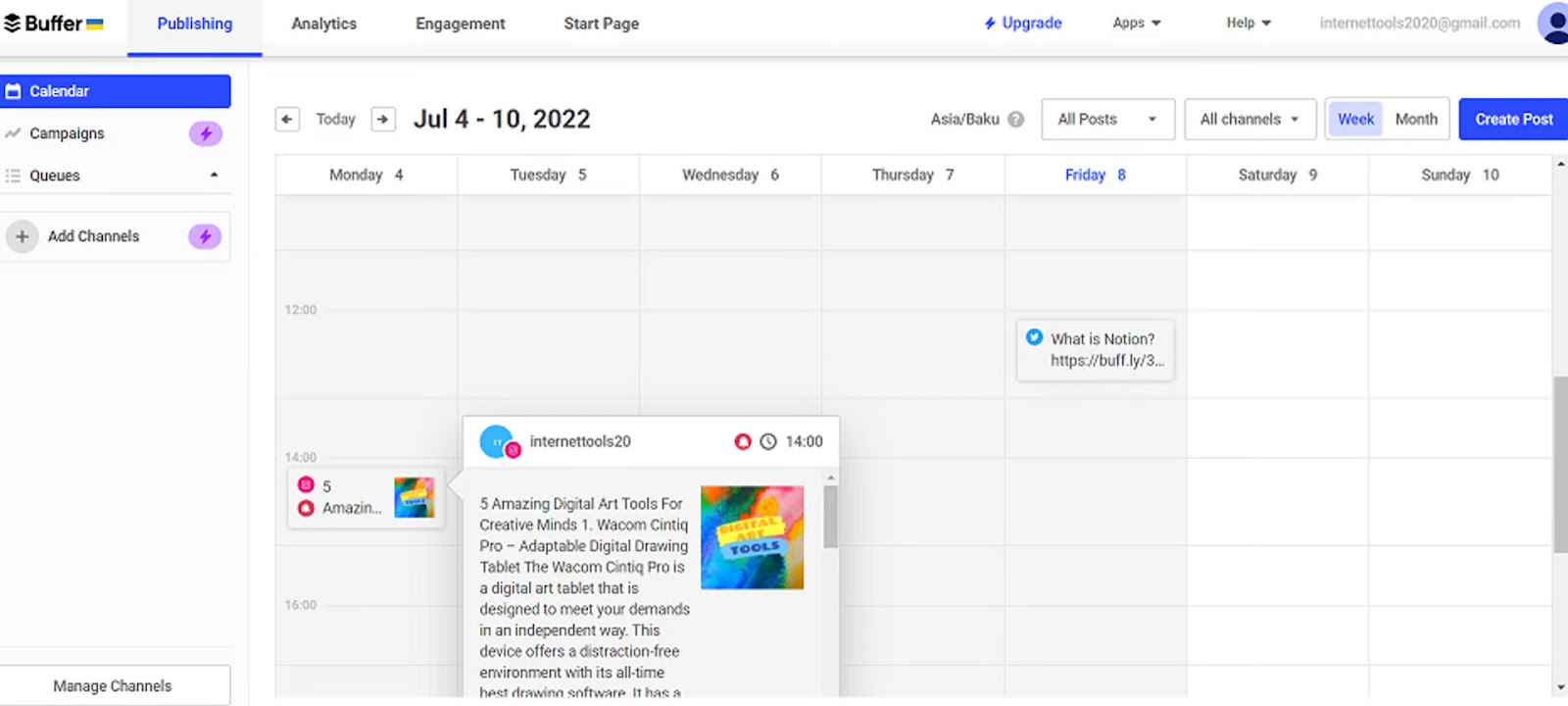
Task: Open Queues in the sidebar
Action: (x=55, y=176)
